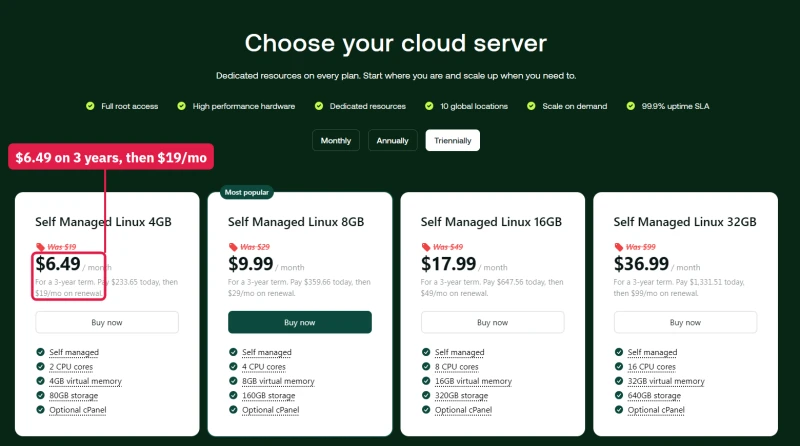Click the $17.99 price text

(448, 264)
